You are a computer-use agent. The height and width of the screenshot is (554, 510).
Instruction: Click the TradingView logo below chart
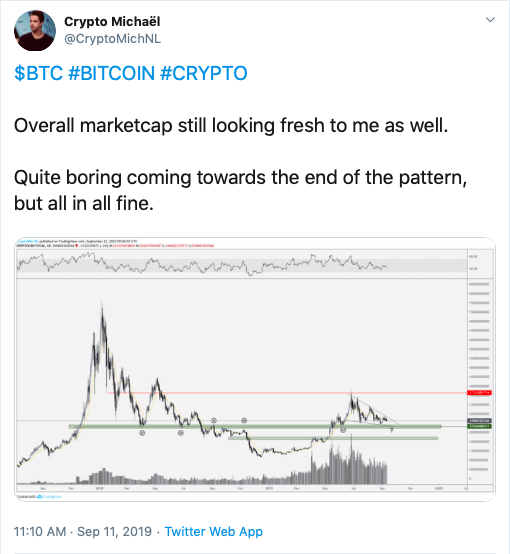pos(49,496)
